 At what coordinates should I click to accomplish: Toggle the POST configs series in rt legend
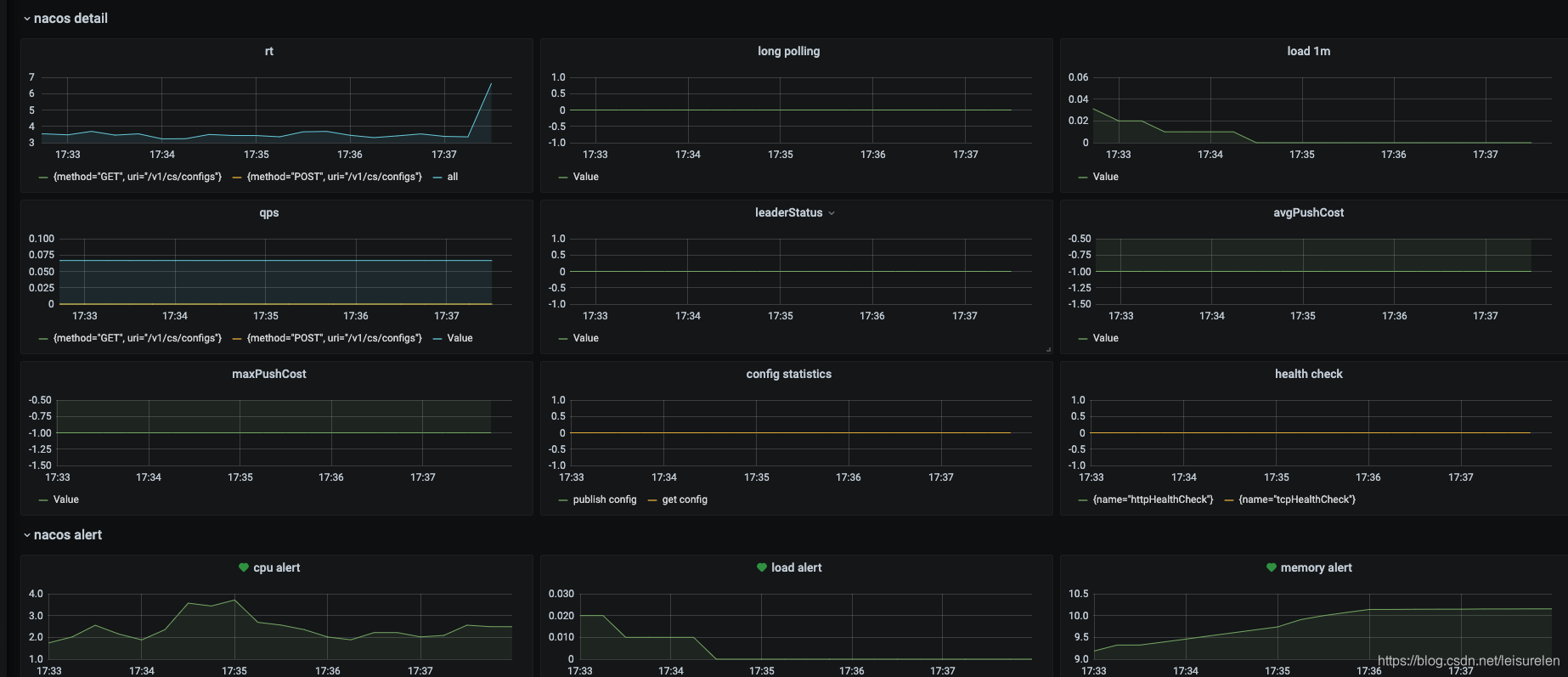pyautogui.click(x=335, y=177)
